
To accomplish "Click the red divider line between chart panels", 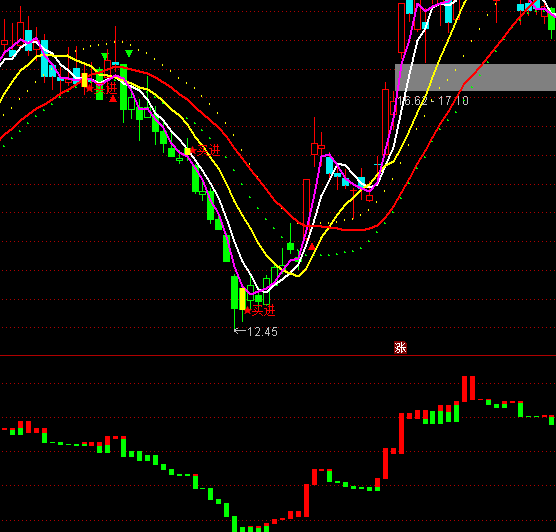I will point(278,355).
